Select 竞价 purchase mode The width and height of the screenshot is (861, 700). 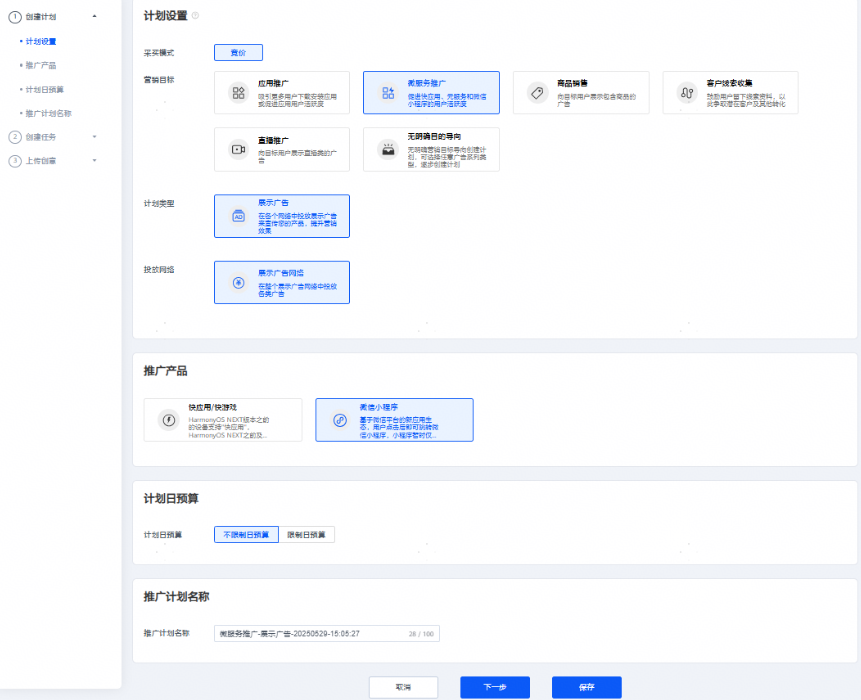pos(238,53)
